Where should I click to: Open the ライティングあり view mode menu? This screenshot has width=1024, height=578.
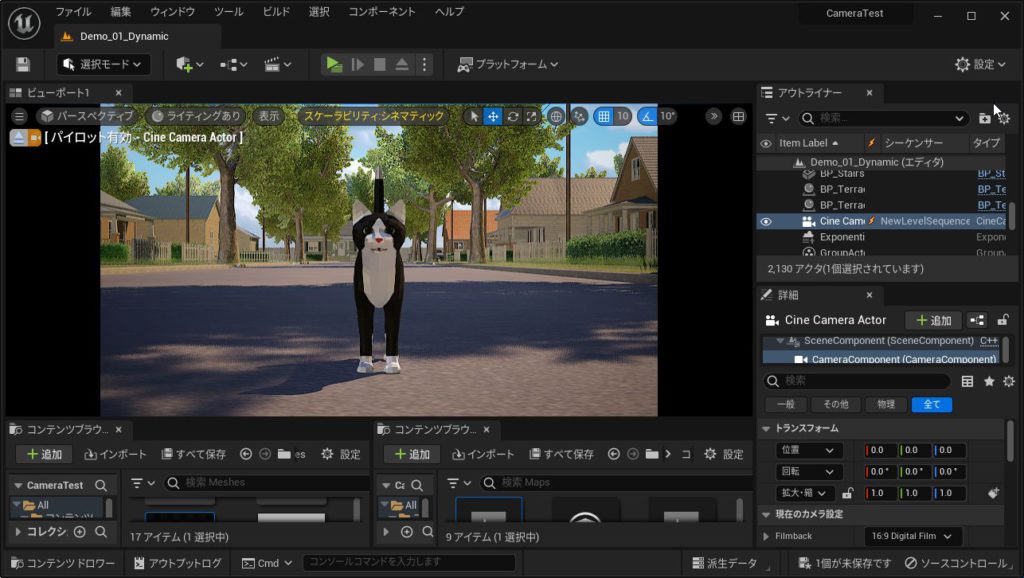pyautogui.click(x=196, y=116)
